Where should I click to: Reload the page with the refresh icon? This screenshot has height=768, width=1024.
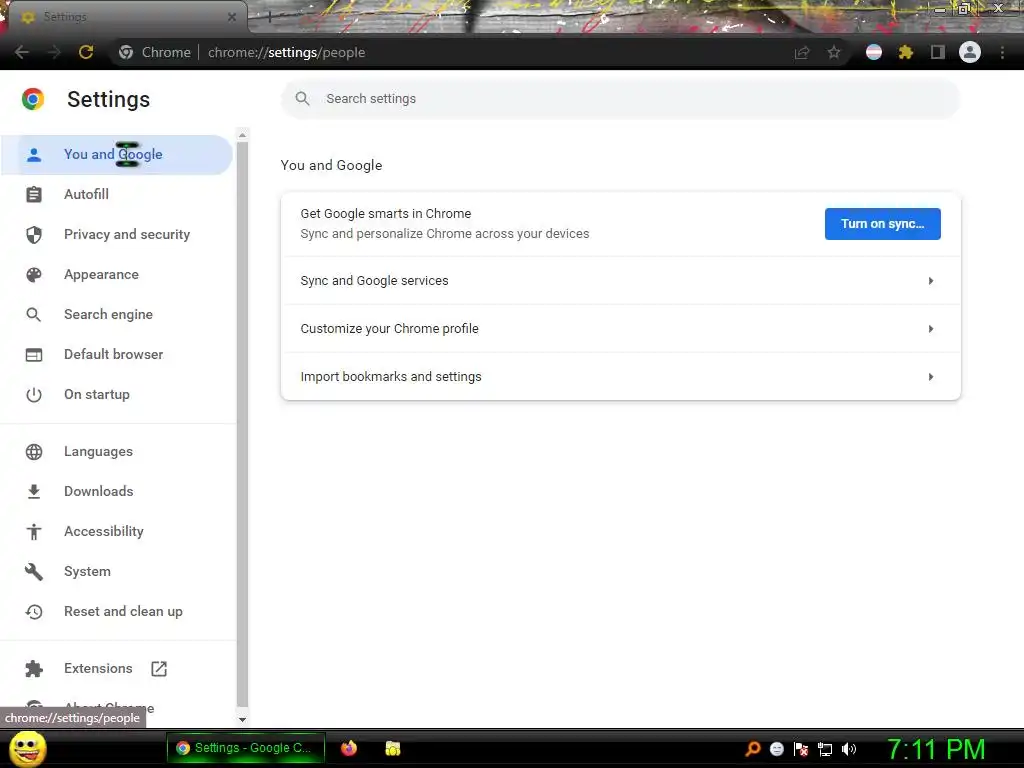[x=86, y=52]
